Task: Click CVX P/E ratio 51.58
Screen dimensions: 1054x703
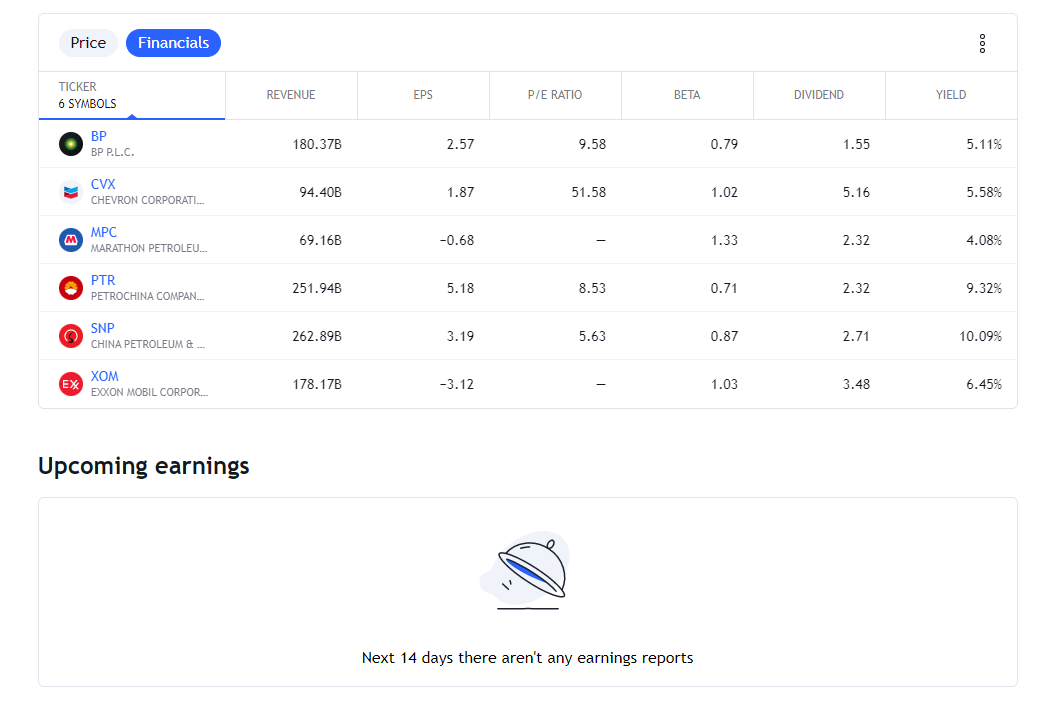Action: 589,192
